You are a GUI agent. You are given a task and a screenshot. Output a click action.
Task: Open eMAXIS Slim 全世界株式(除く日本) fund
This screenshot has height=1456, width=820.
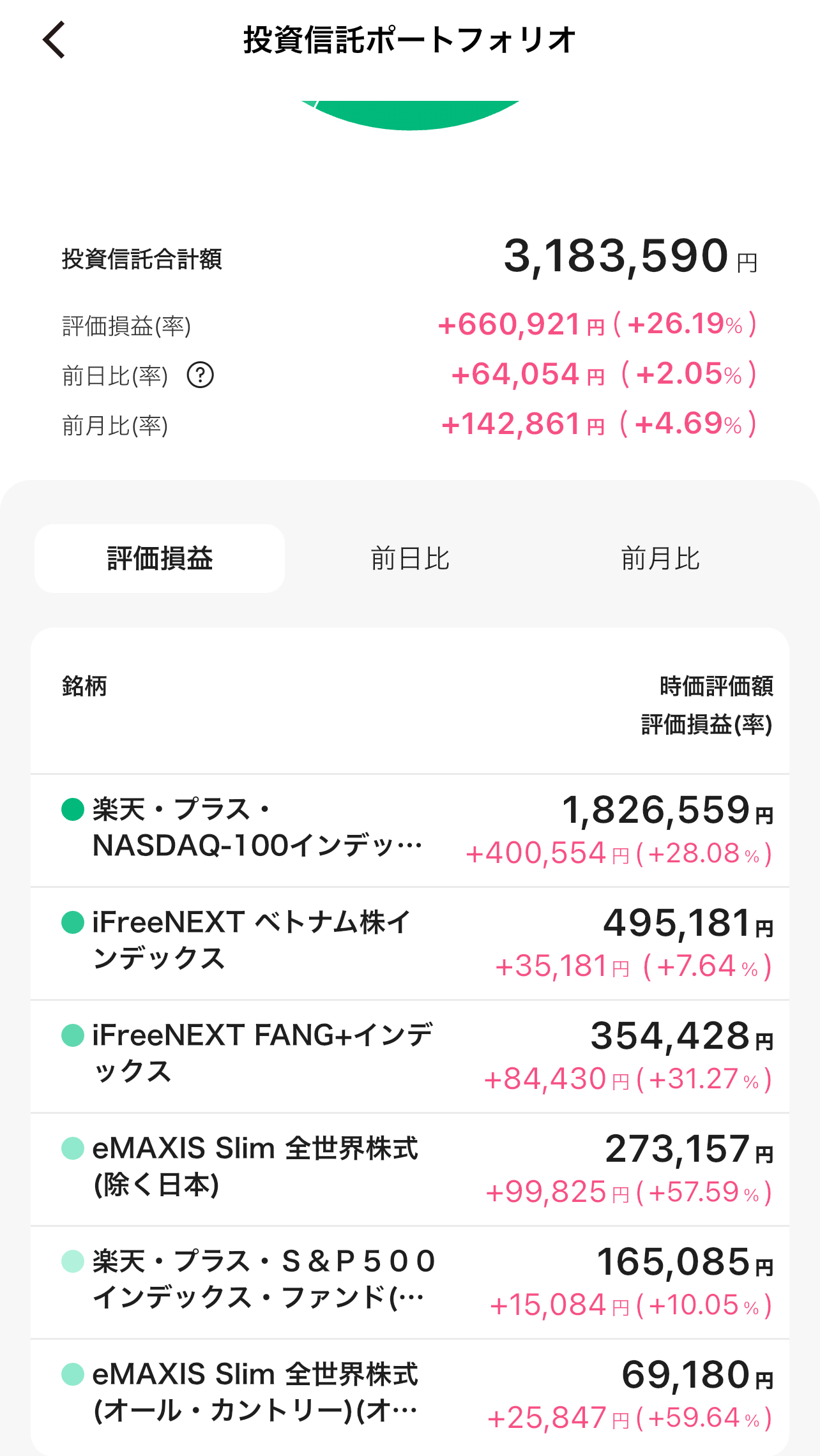point(255,1166)
